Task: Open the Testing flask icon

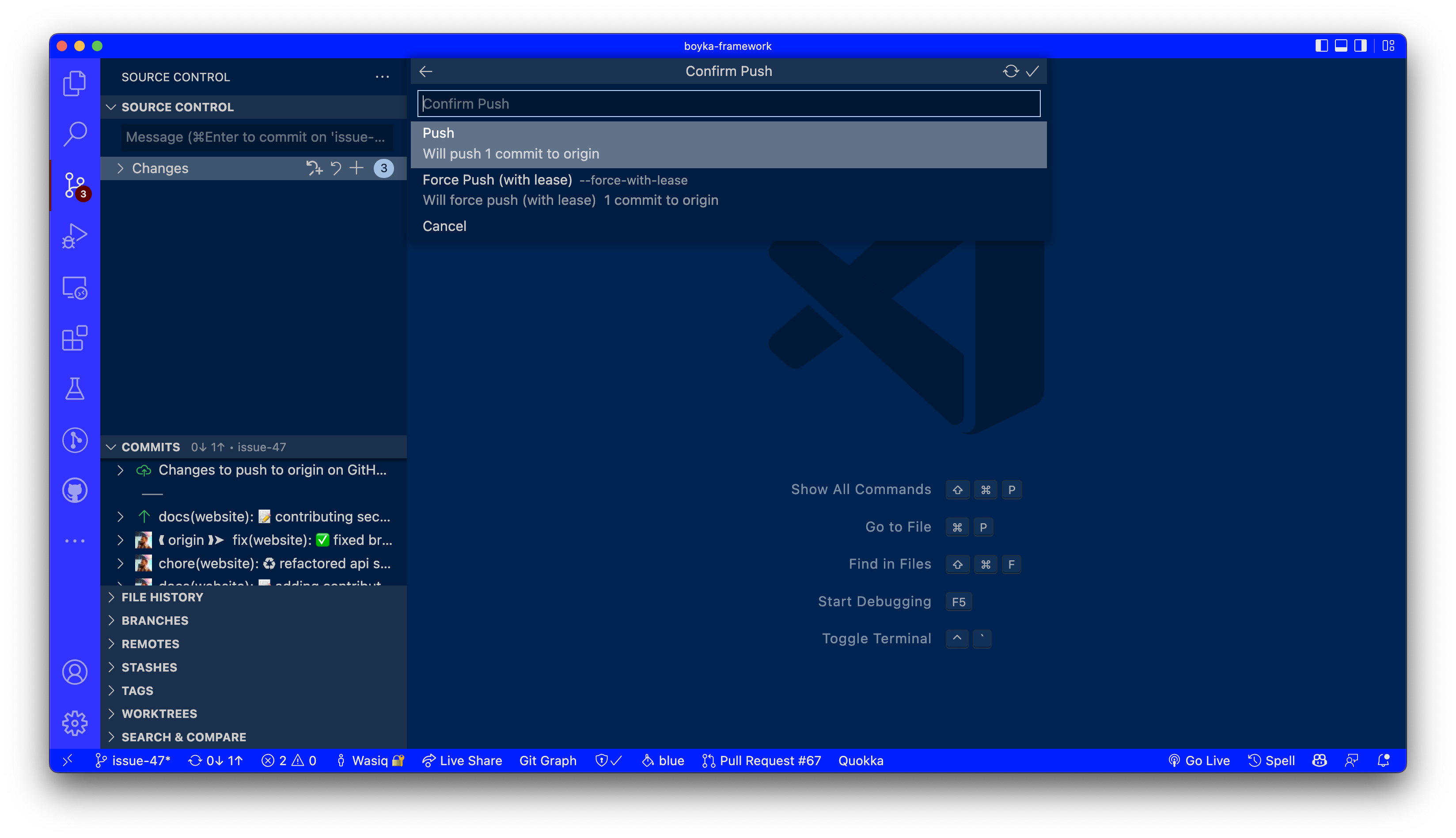Action: click(74, 389)
